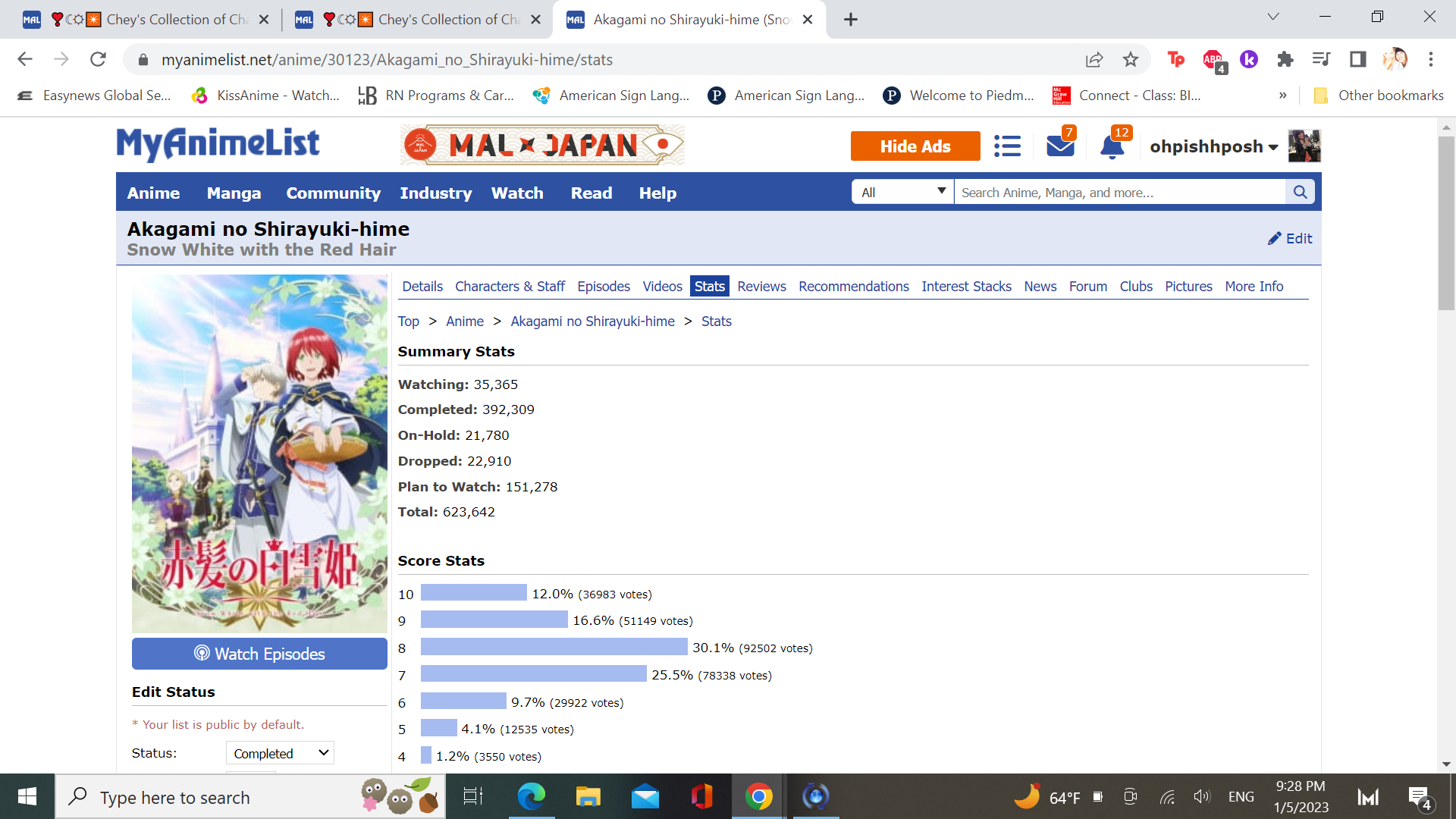The image size is (1456, 819).
Task: Click the anime search input field
Action: (x=1120, y=193)
